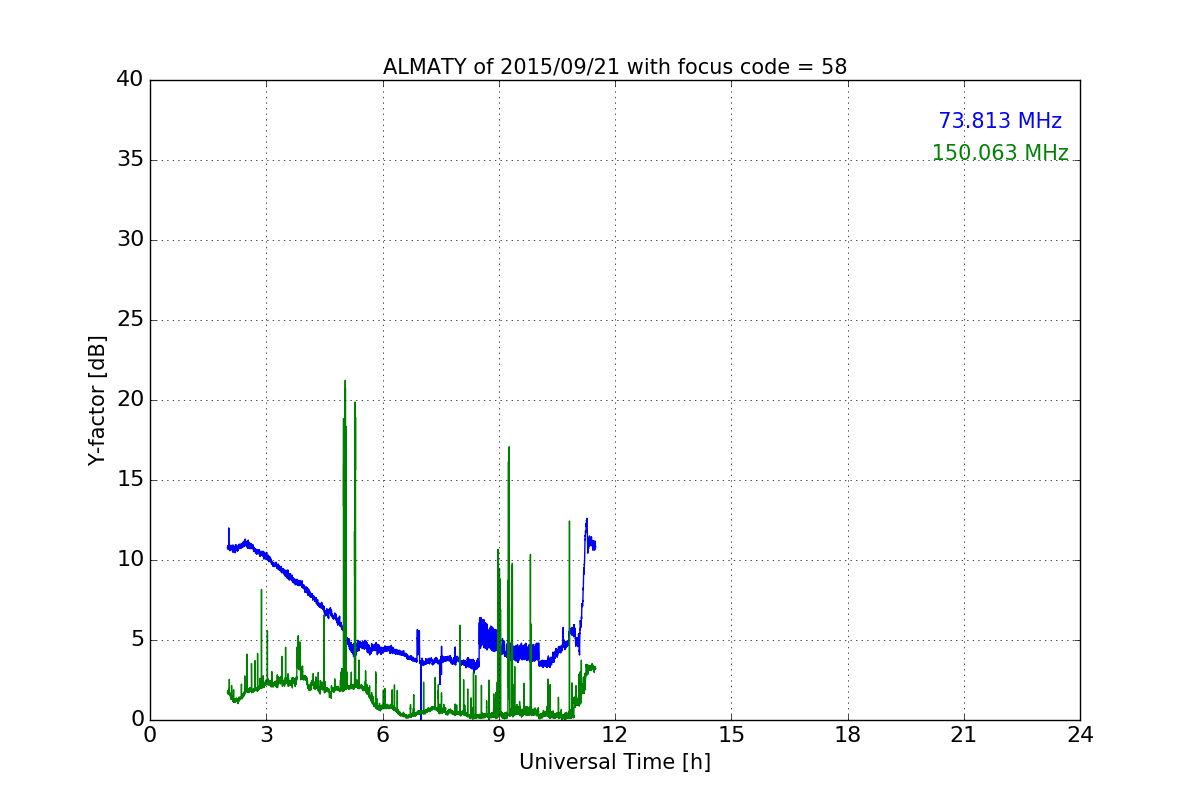The width and height of the screenshot is (1200, 800).
Task: Click the x-axis tick label 12
Action: [x=615, y=734]
